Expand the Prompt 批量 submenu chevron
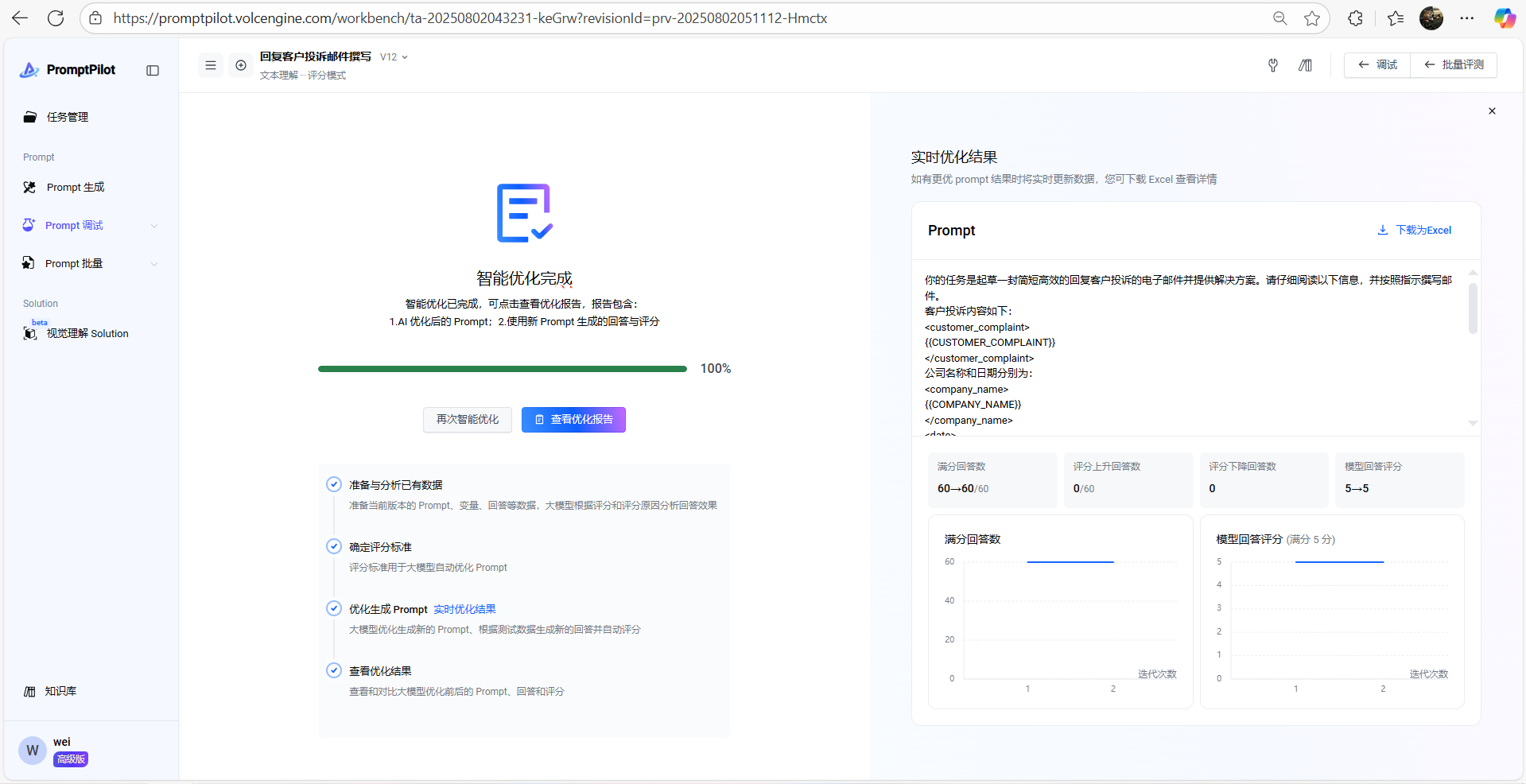The height and width of the screenshot is (784, 1526). pyautogui.click(x=154, y=264)
